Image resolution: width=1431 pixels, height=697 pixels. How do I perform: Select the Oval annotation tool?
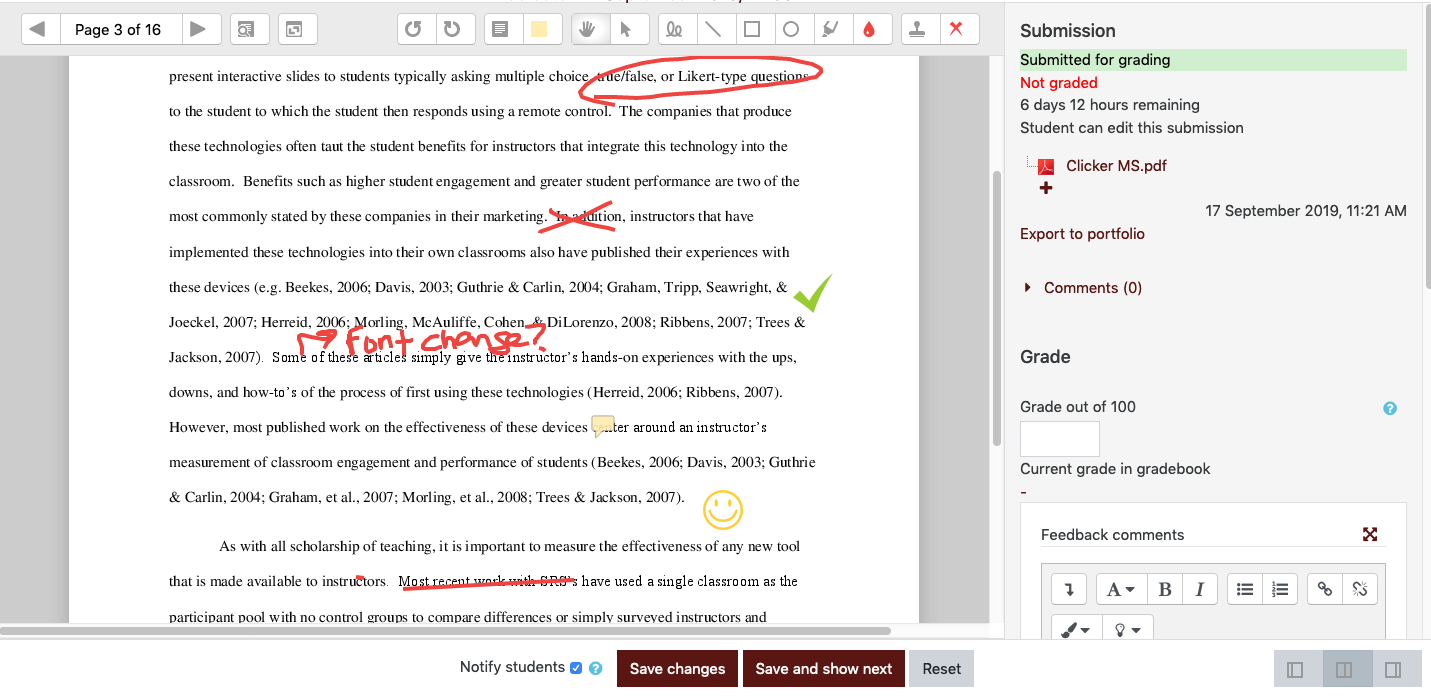tap(793, 29)
